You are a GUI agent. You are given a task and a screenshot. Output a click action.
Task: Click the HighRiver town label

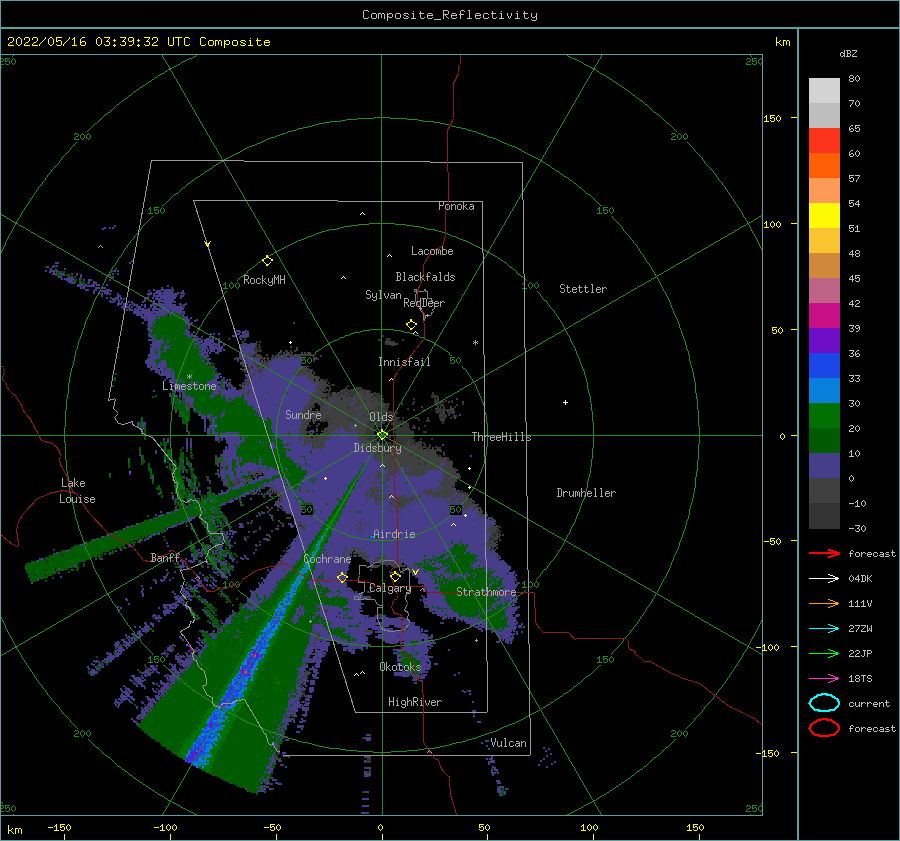(415, 702)
